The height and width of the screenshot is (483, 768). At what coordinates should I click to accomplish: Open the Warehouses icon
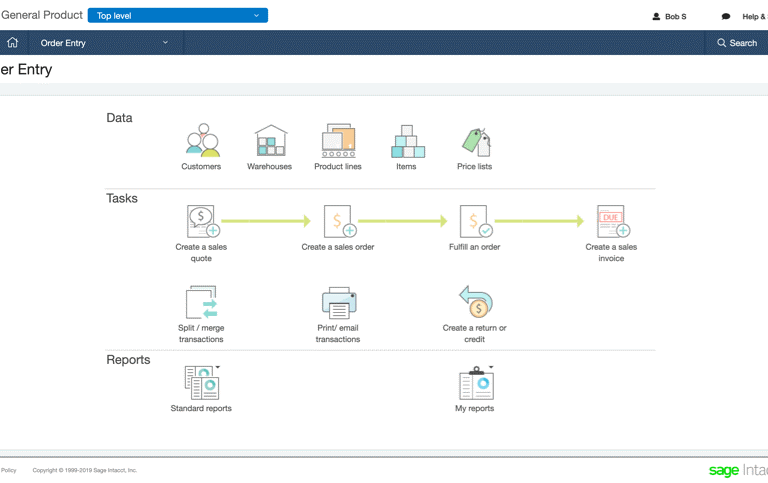(x=271, y=141)
